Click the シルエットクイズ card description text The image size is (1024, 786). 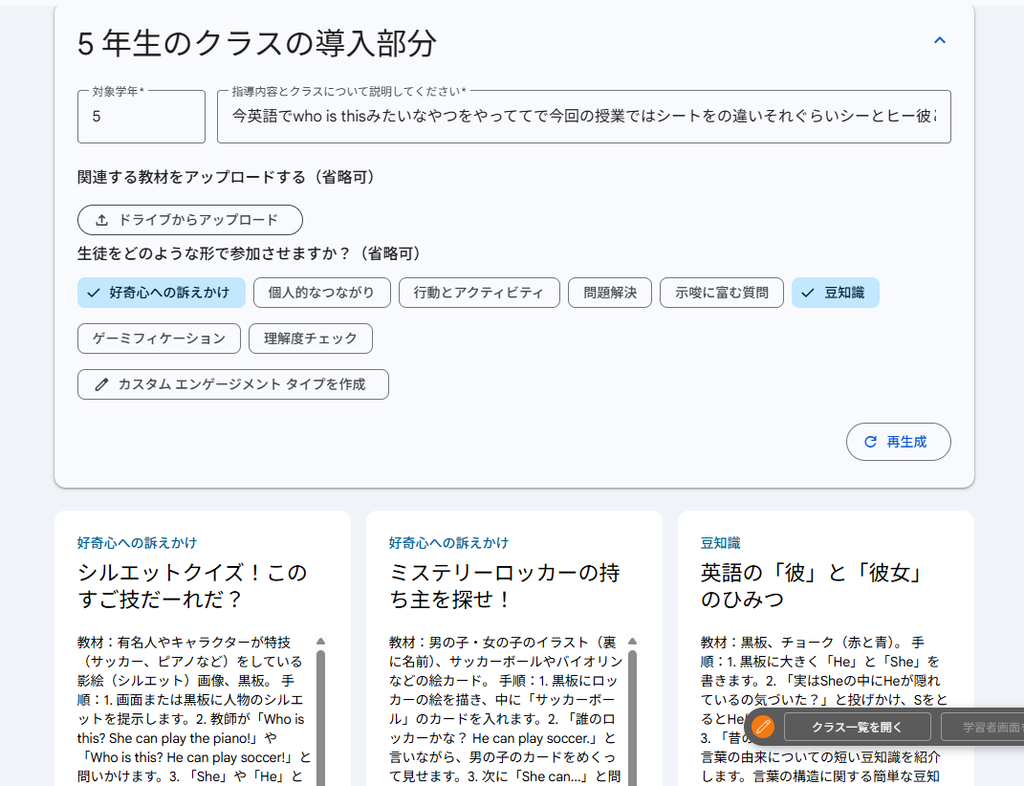pos(194,710)
